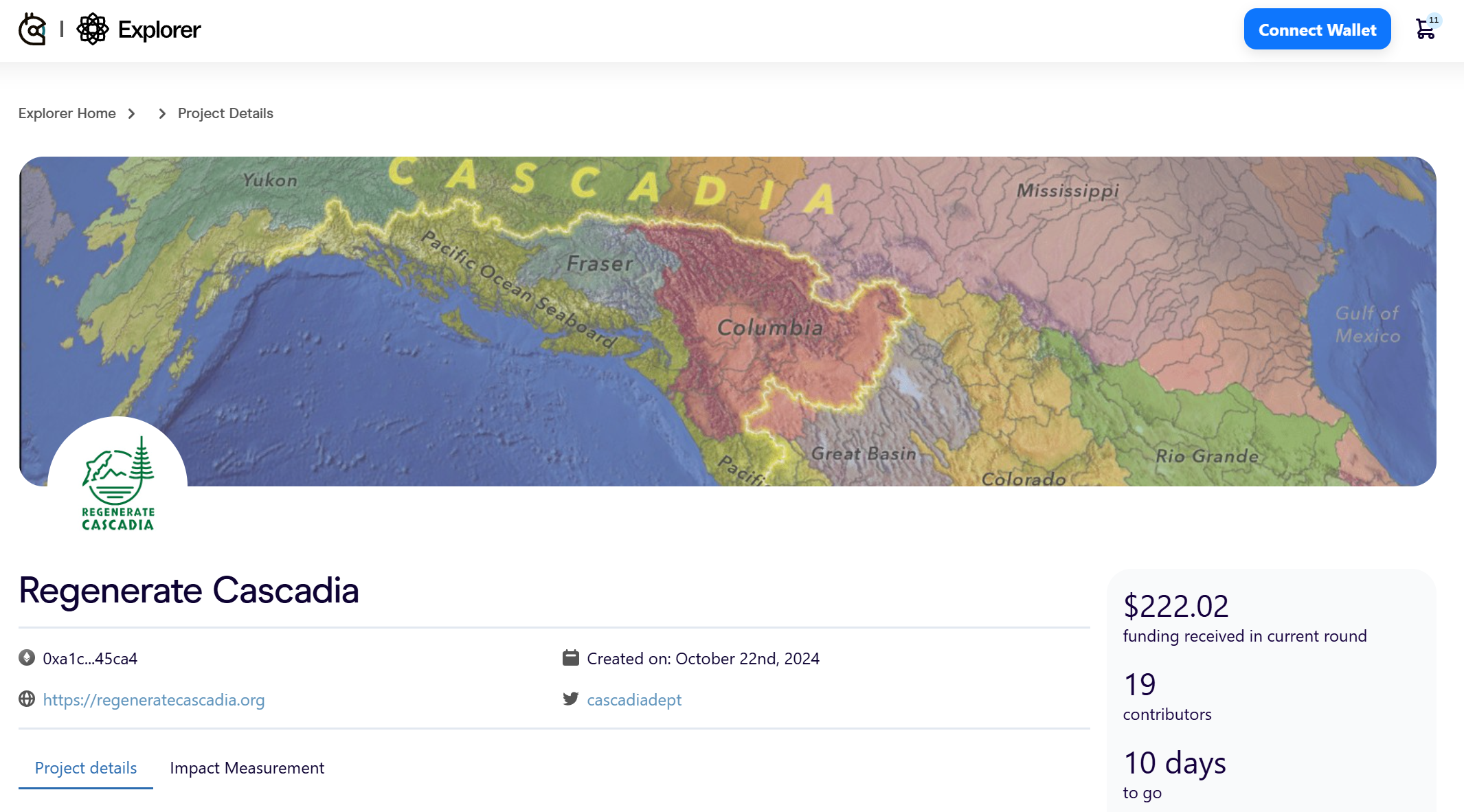Click the Gitcoin logo in the header

click(34, 29)
